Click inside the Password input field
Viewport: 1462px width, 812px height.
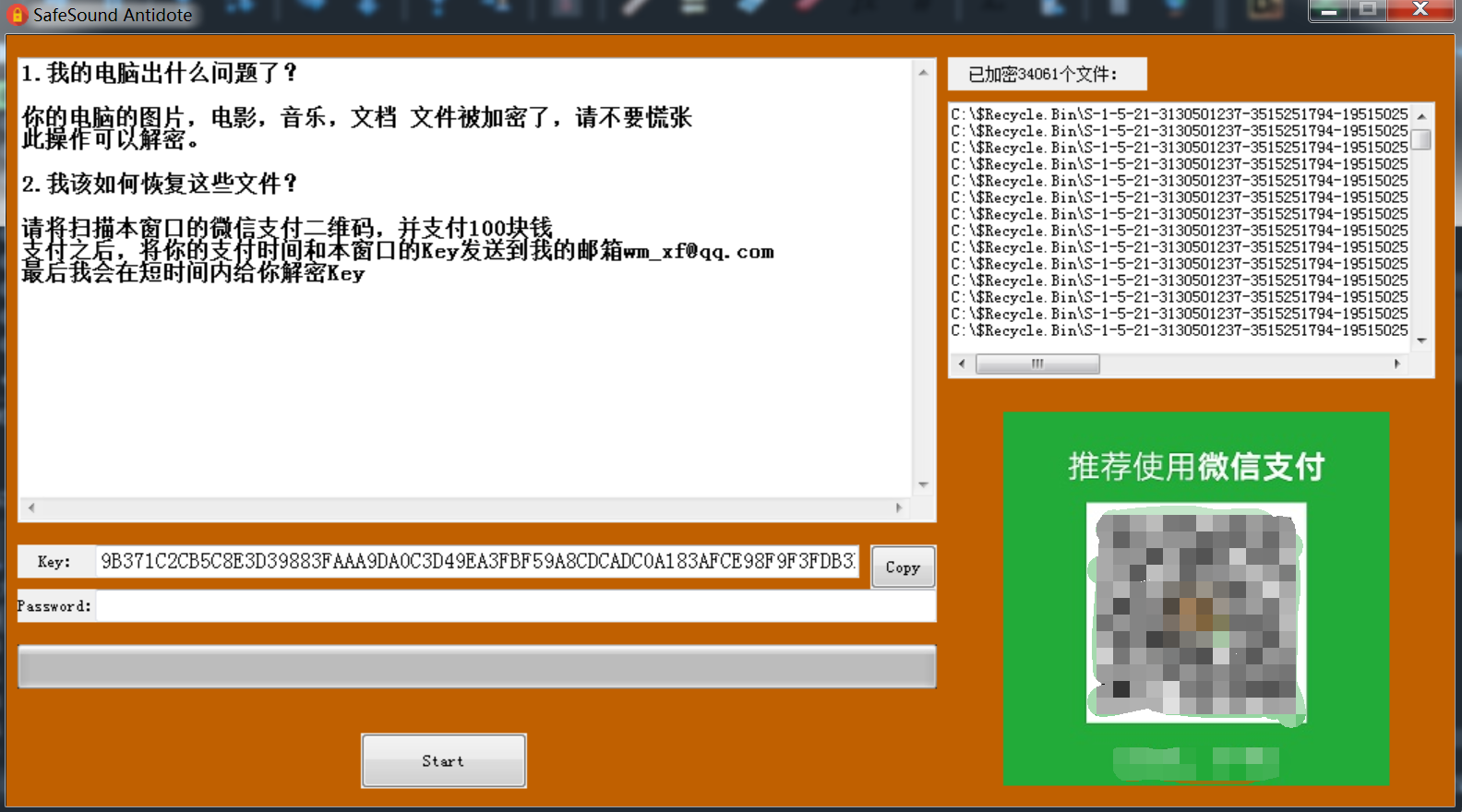516,606
